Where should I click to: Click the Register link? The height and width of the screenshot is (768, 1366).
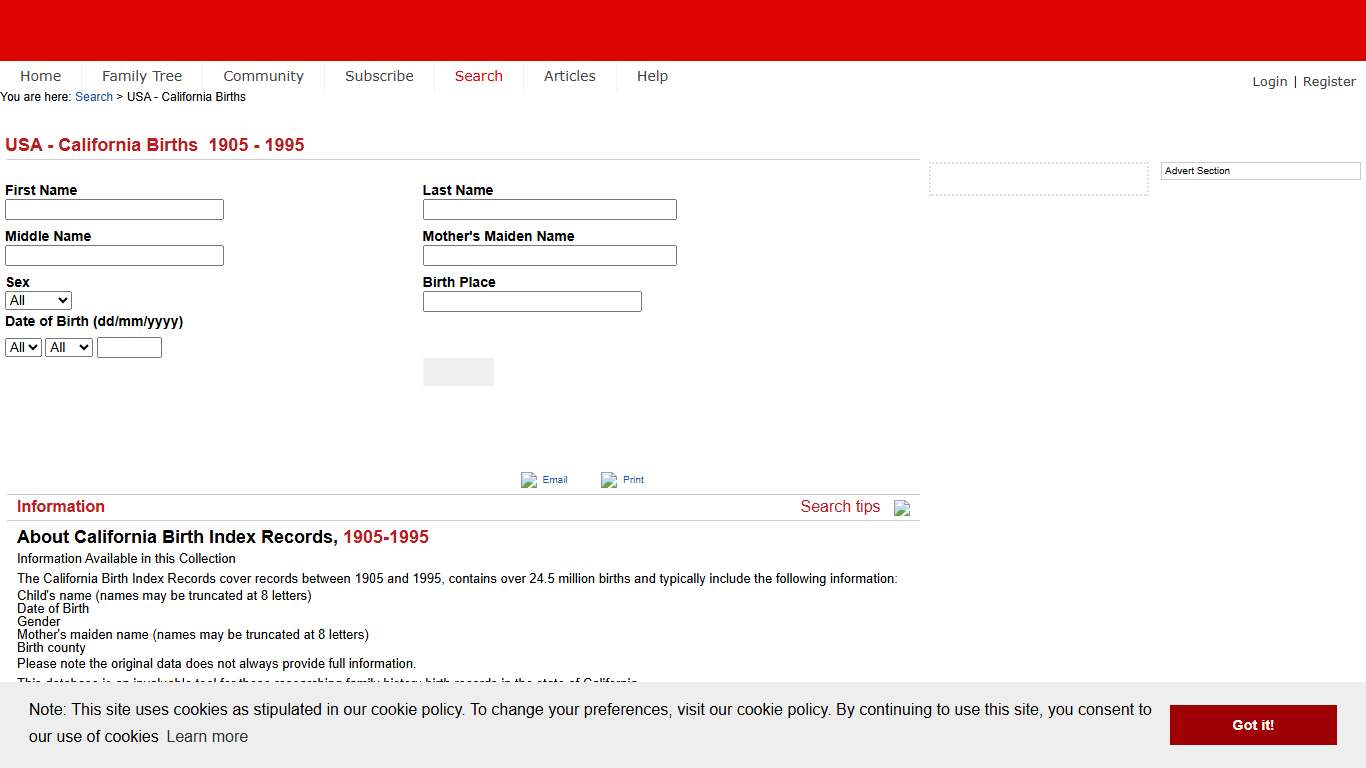pos(1329,81)
